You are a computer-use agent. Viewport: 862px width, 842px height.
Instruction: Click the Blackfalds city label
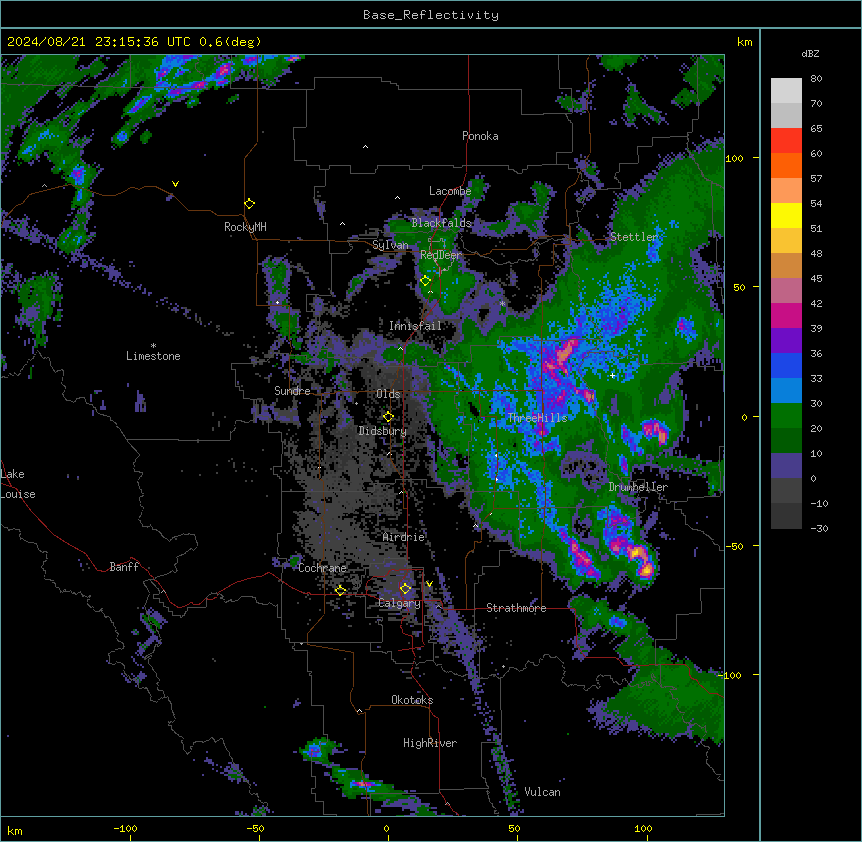[441, 223]
